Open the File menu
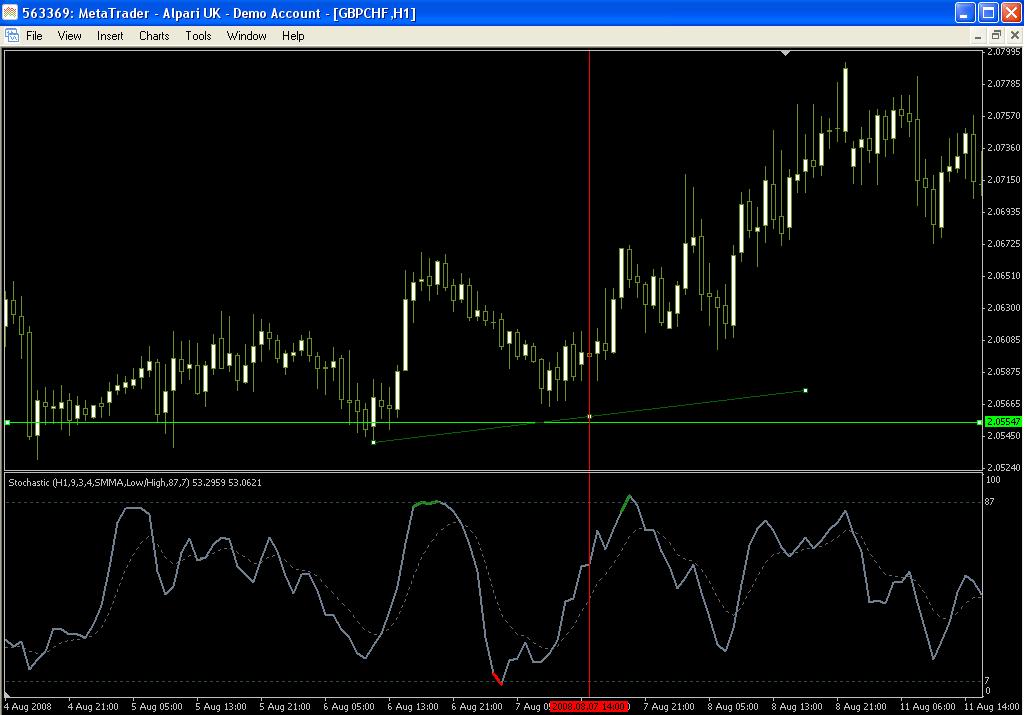The width and height of the screenshot is (1025, 715). tap(34, 36)
